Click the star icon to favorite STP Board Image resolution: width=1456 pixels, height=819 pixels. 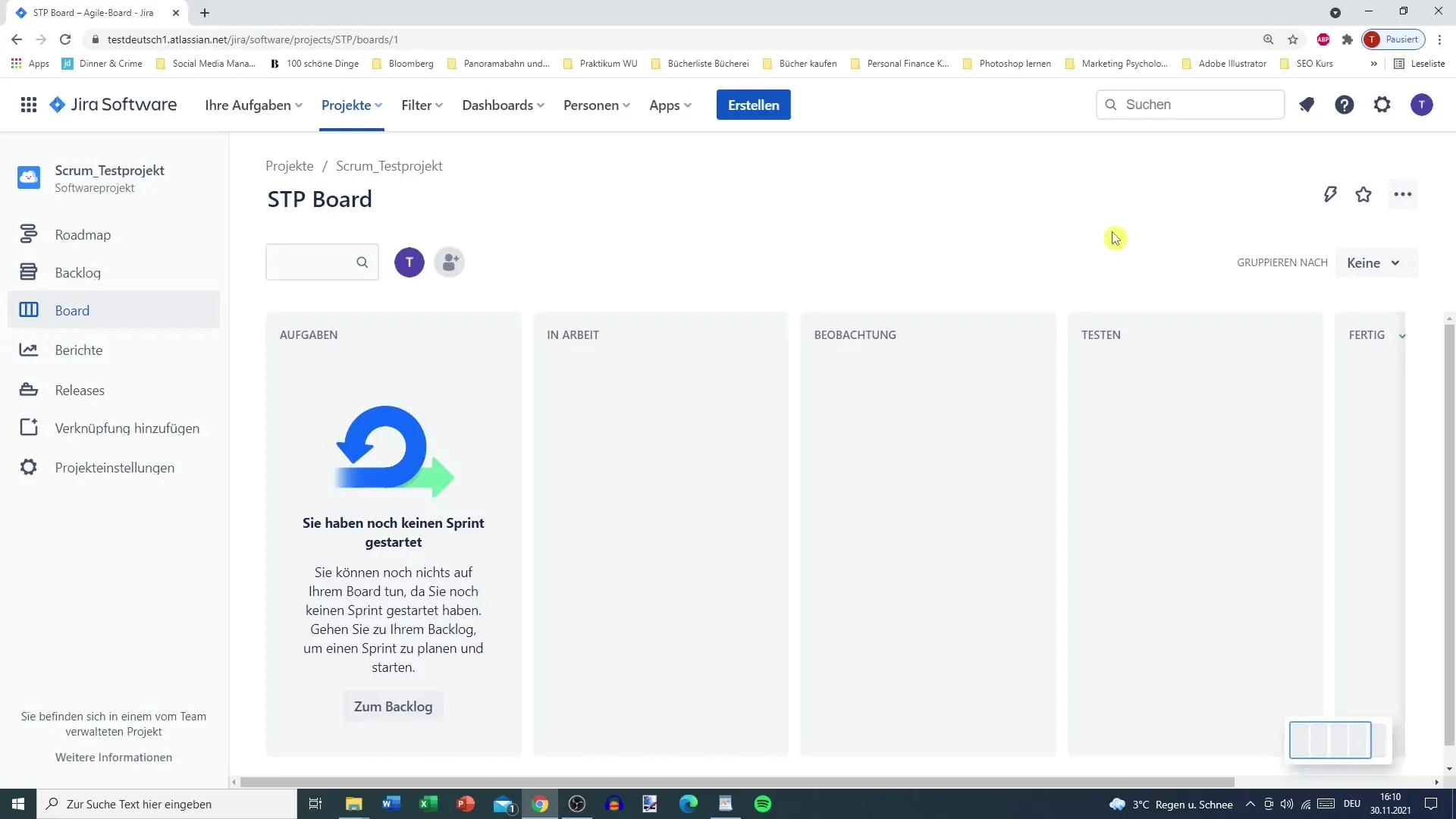click(x=1363, y=194)
